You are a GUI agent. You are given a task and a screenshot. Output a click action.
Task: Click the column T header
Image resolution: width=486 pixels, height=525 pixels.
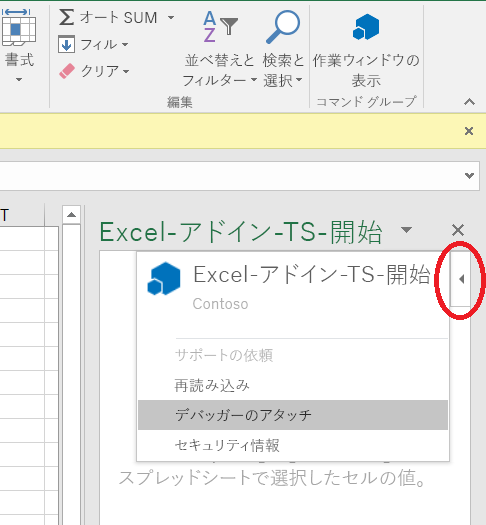[x=22, y=215]
